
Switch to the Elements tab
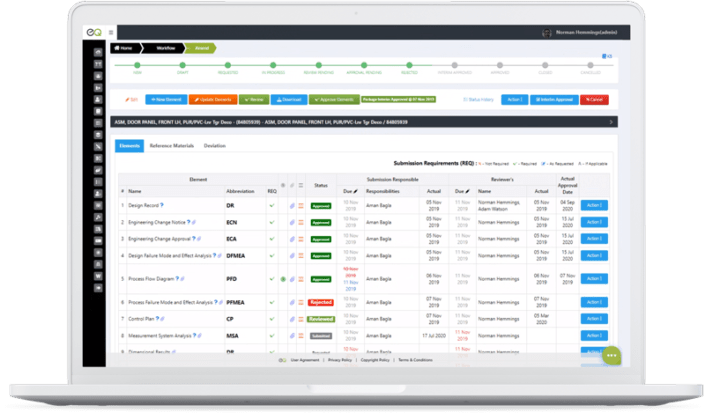(x=129, y=146)
